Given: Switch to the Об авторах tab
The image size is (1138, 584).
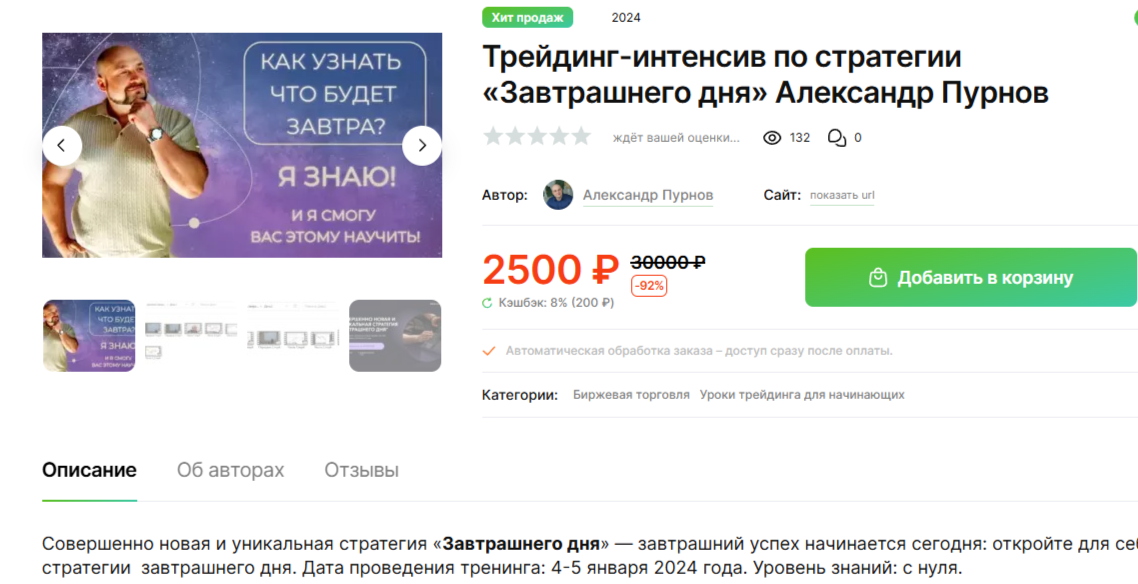Looking at the screenshot, I should click(231, 470).
